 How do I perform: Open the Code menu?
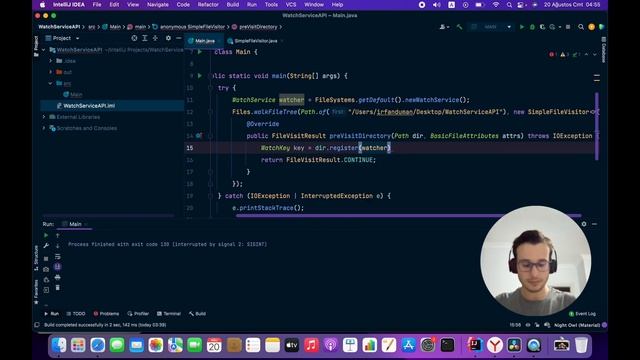[183, 4]
